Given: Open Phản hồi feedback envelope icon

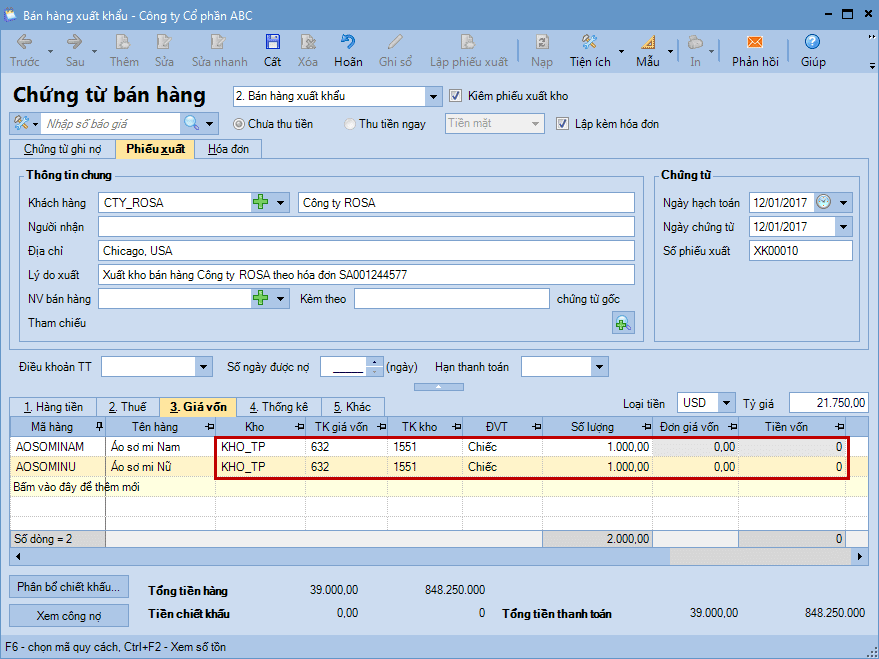Looking at the screenshot, I should pos(755,42).
